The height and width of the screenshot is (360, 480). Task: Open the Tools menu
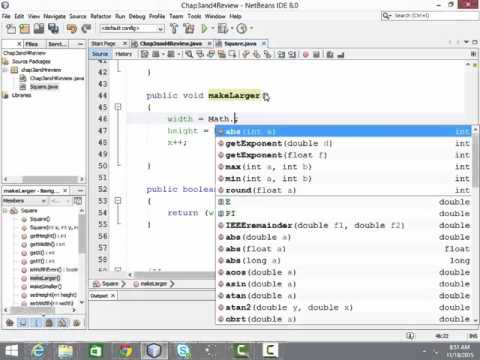pyautogui.click(x=194, y=16)
